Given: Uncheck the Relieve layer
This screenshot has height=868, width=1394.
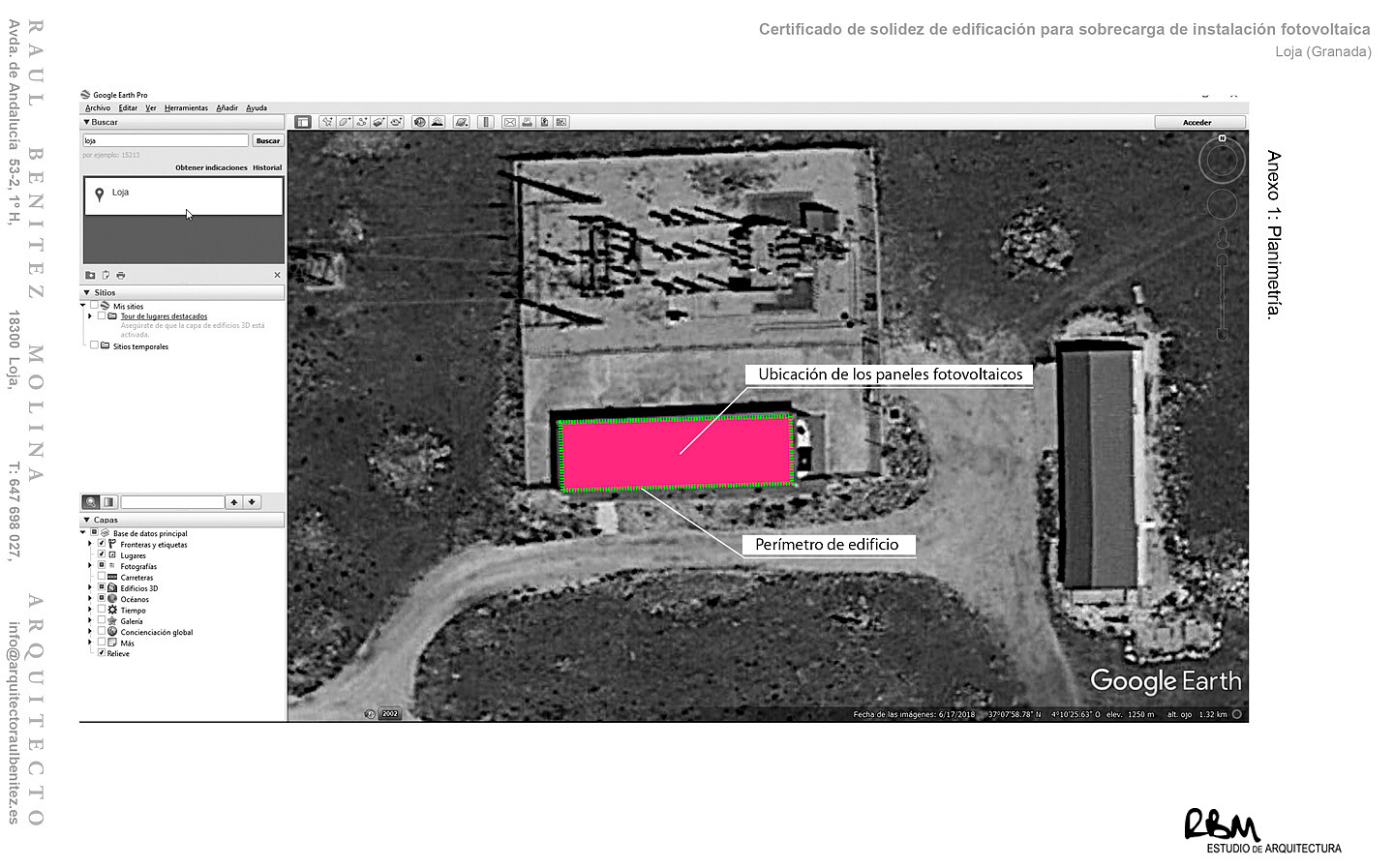Looking at the screenshot, I should click(x=102, y=653).
